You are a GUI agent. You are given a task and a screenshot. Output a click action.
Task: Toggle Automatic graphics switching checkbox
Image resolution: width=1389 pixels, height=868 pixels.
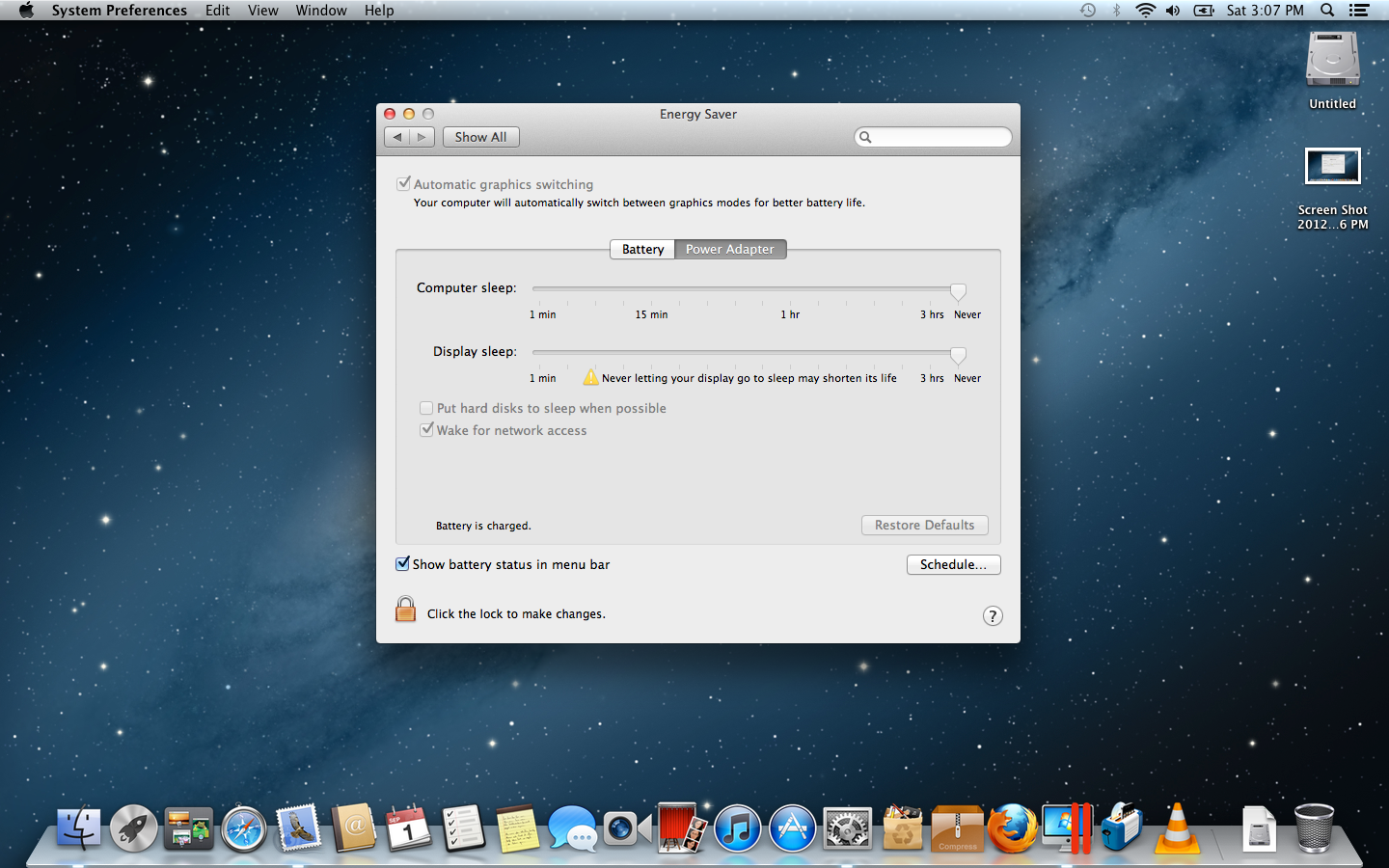click(x=403, y=183)
